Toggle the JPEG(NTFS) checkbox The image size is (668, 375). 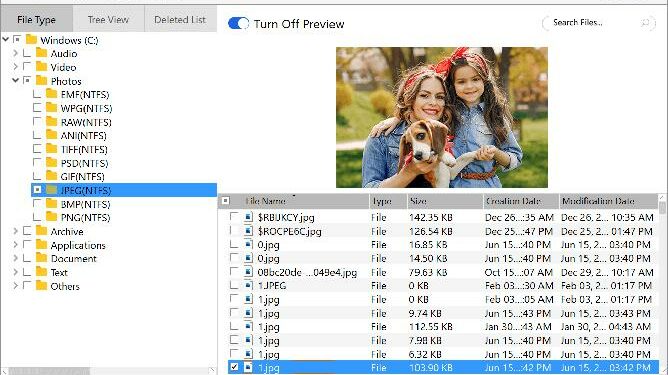pyautogui.click(x=37, y=190)
